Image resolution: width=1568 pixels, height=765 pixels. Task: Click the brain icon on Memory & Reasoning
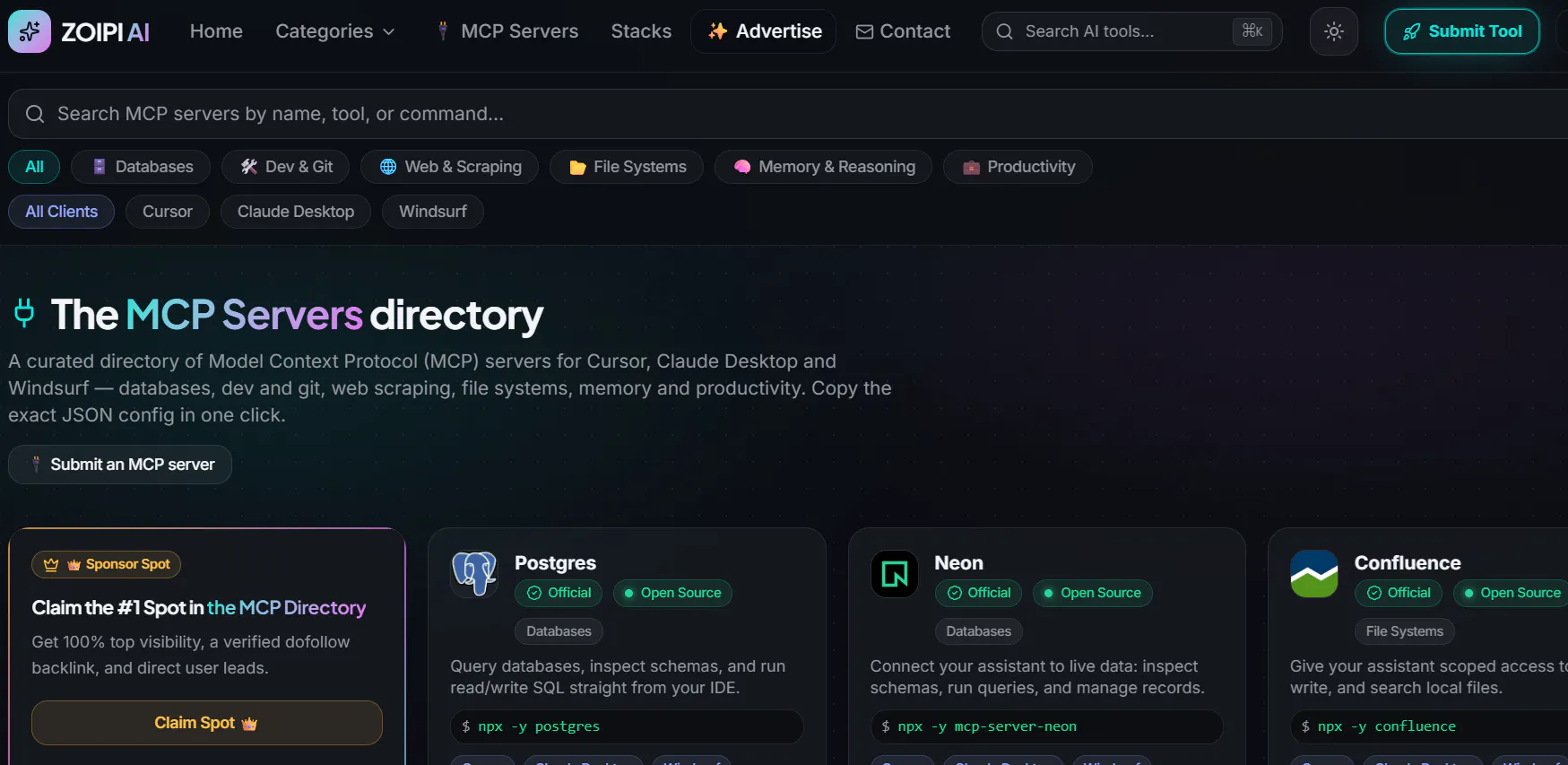coord(742,167)
